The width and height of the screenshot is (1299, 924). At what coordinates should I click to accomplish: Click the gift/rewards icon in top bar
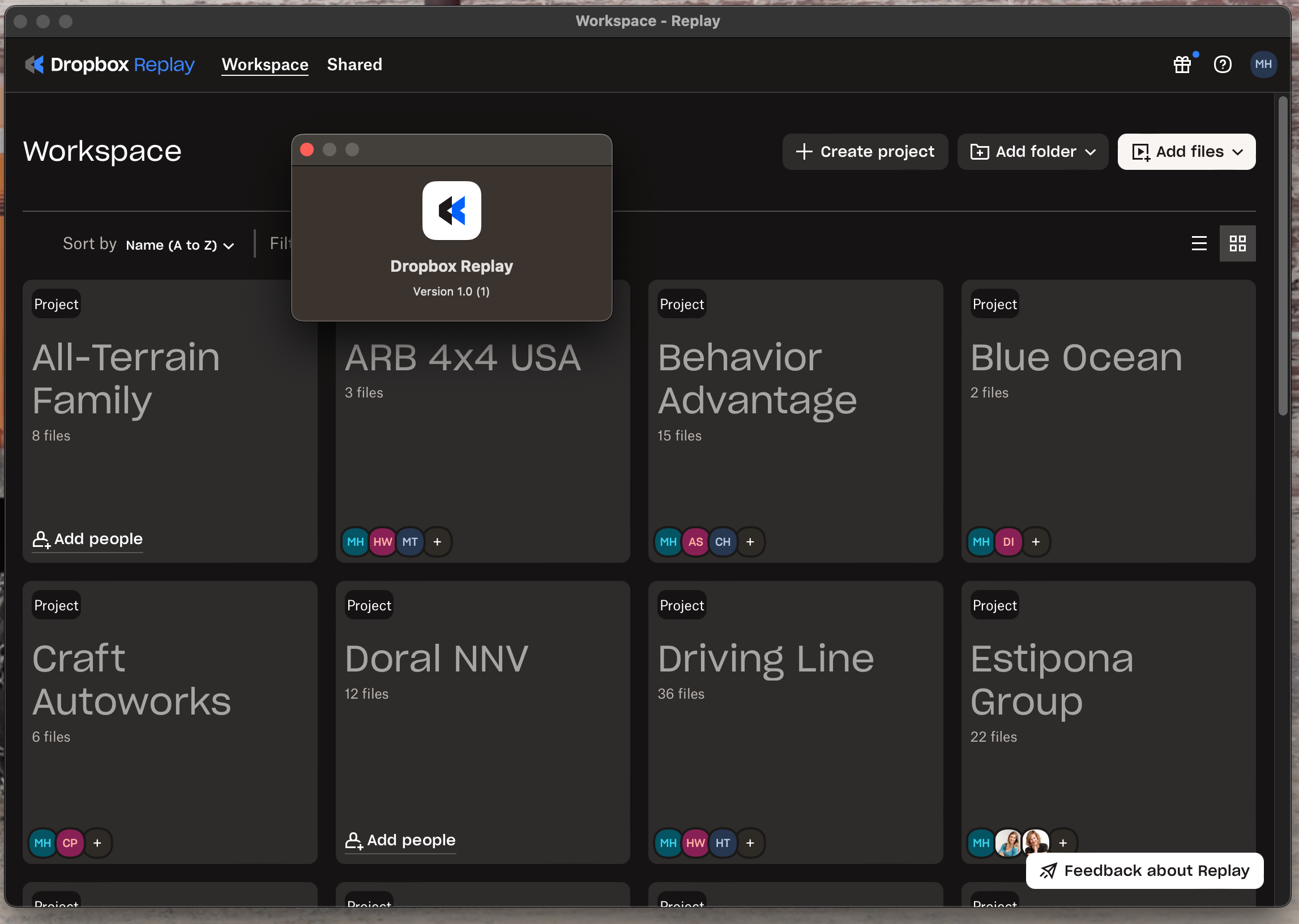pos(1183,64)
